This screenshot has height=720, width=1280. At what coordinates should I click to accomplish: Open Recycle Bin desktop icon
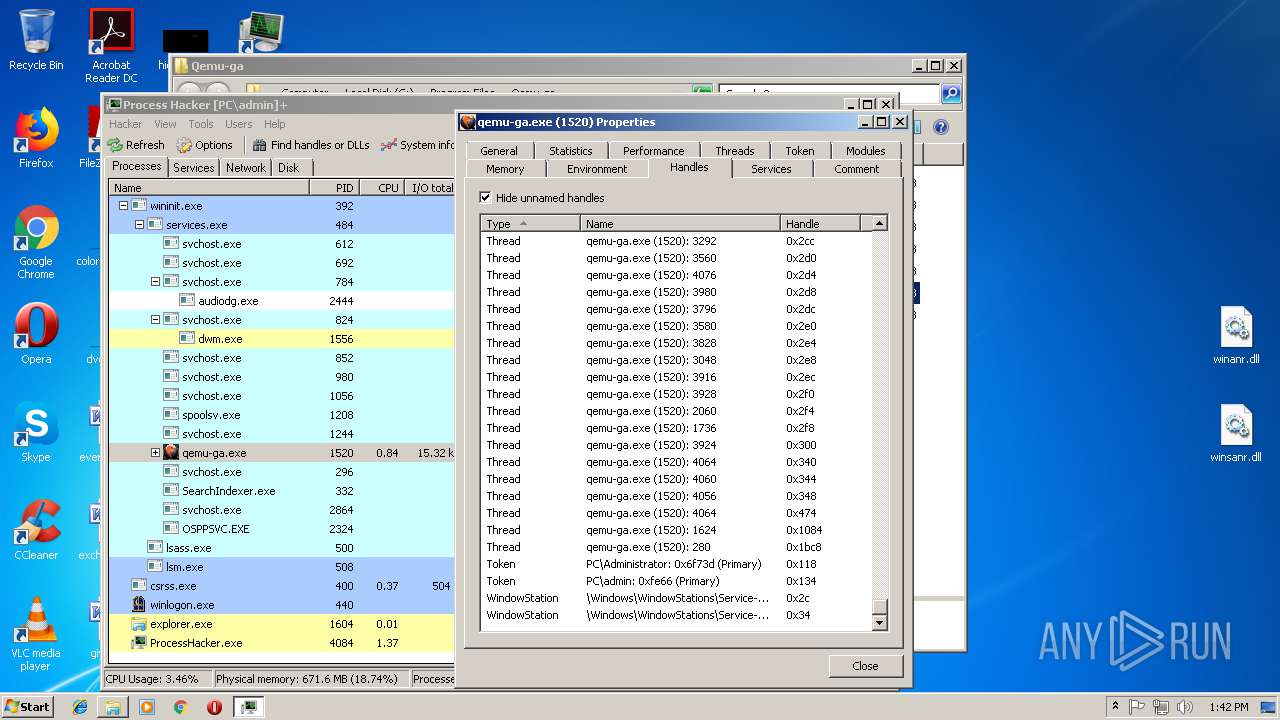36,40
